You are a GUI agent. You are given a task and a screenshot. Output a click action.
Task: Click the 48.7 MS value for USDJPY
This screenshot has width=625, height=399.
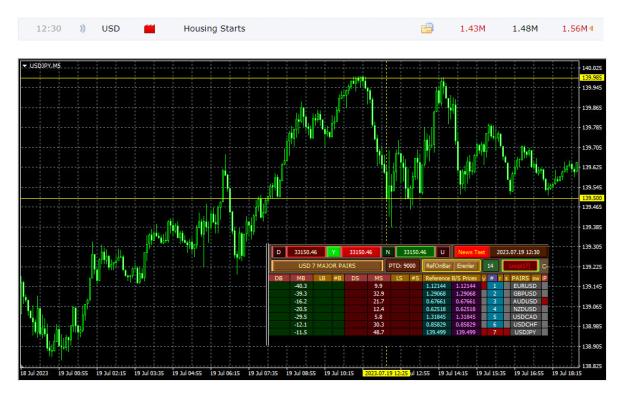pos(378,332)
